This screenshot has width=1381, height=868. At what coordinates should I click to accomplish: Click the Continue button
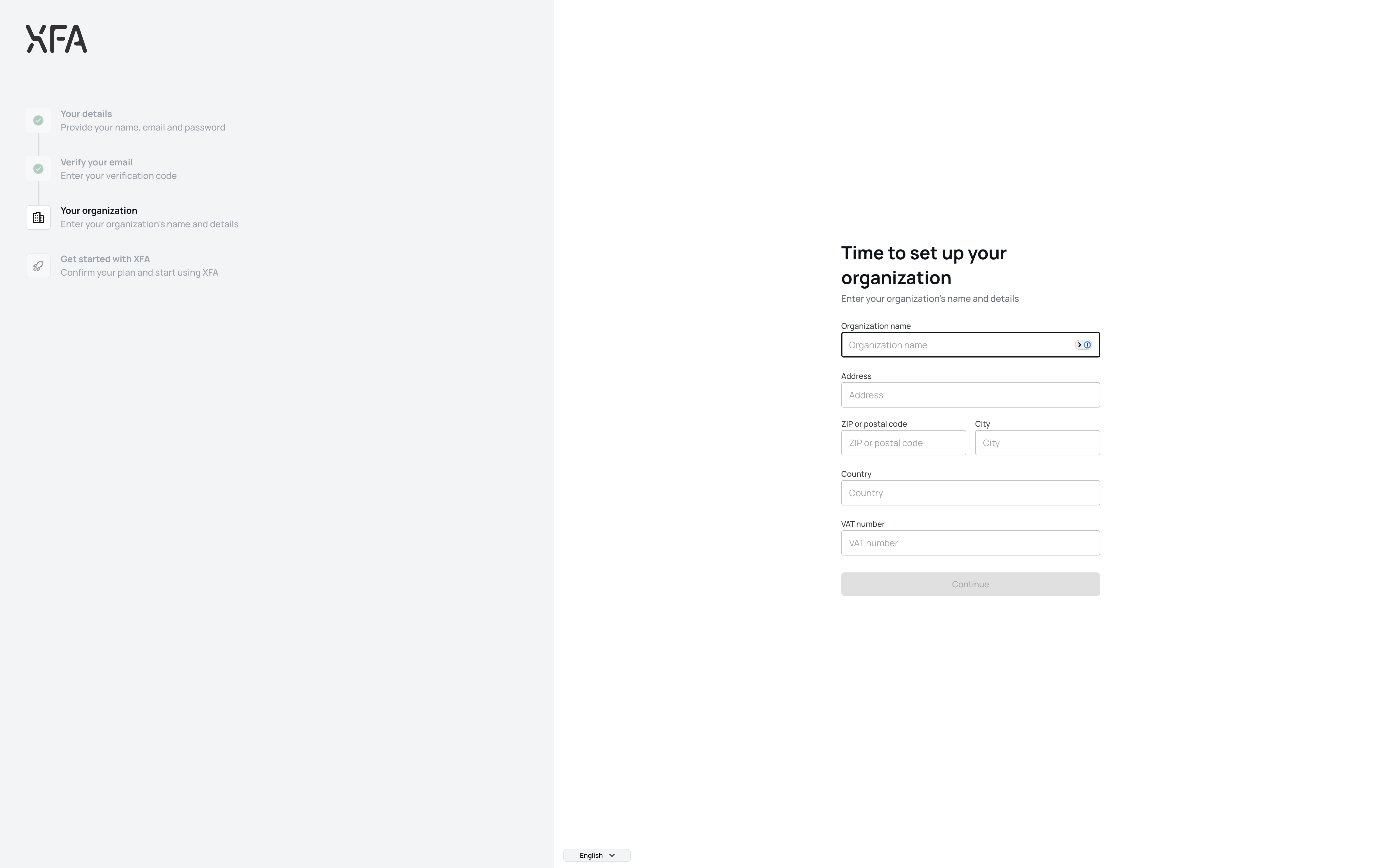(970, 584)
